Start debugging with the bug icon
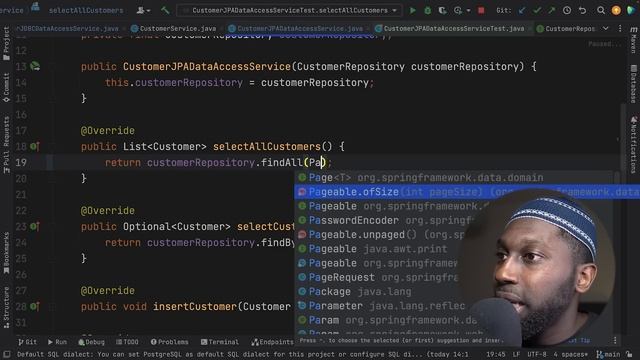 coord(427,10)
